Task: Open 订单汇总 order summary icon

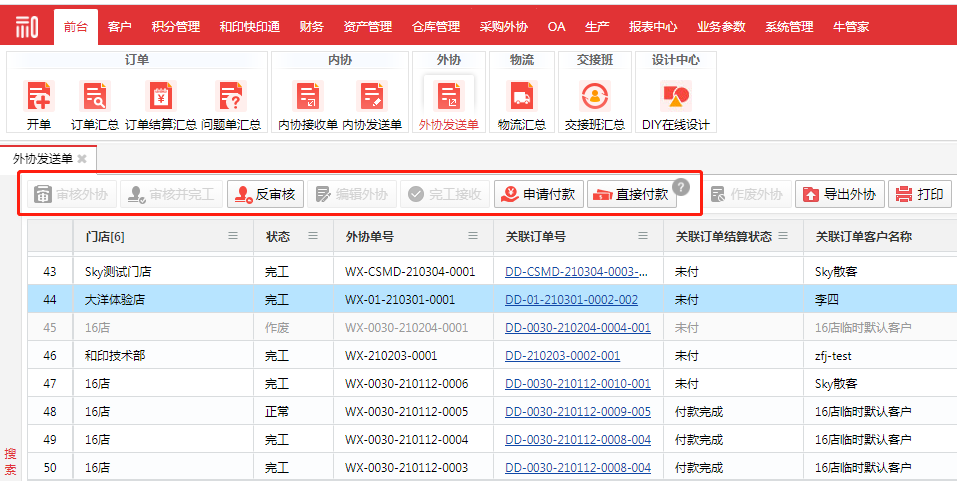Action: (95, 97)
